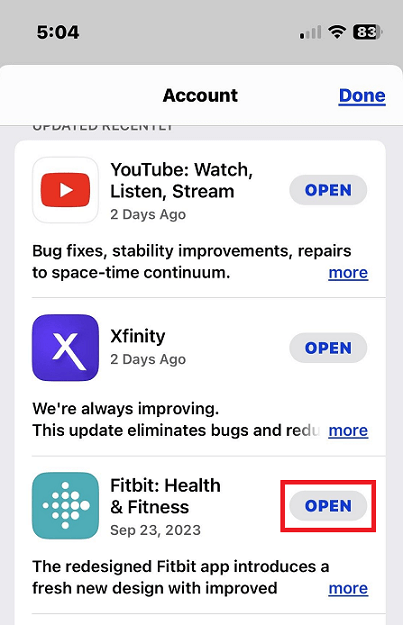Screen dimensions: 403x625
Task: Open the YouTube app
Action: (x=328, y=190)
